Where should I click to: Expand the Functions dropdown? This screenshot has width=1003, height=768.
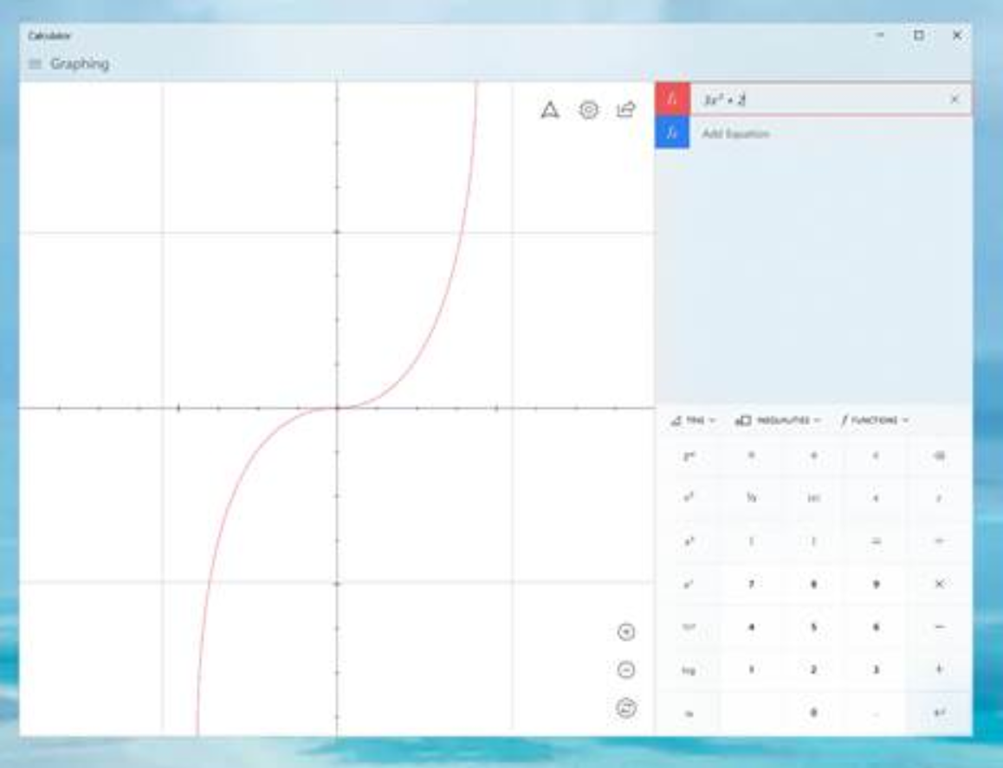tap(874, 421)
